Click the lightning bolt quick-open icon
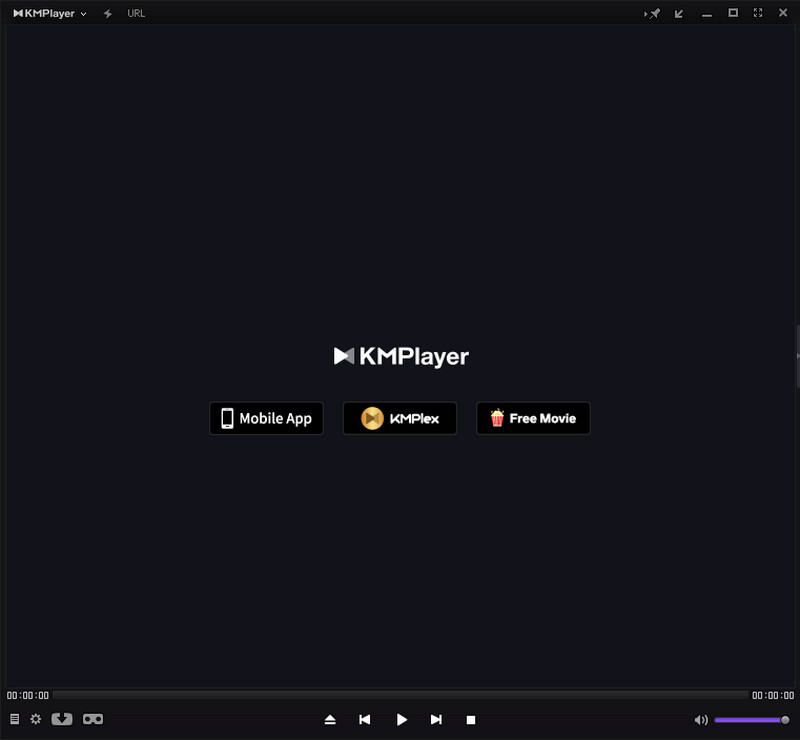 pos(108,14)
